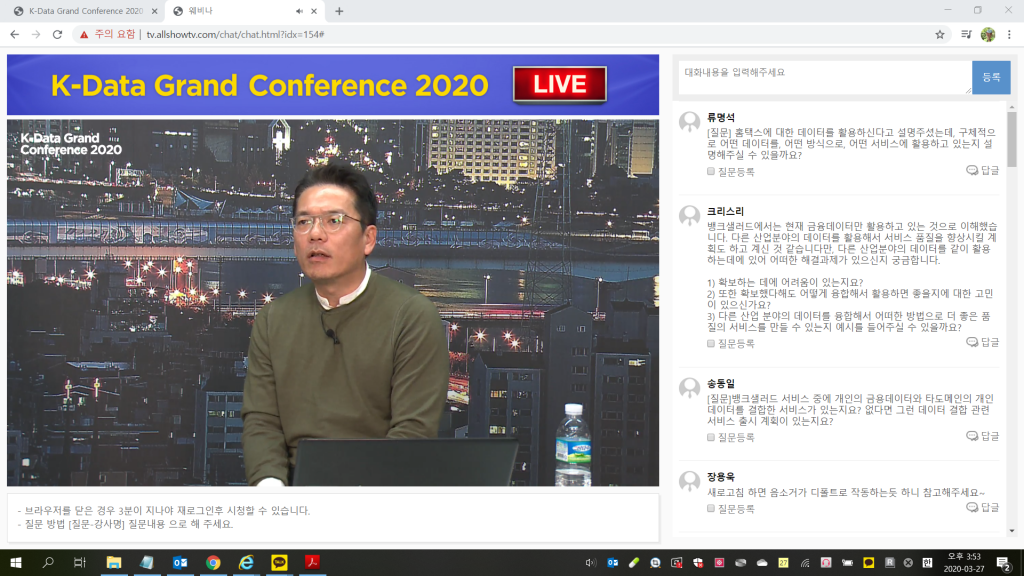This screenshot has height=576, width=1024.
Task: Click the red LIVE badge
Action: click(560, 84)
